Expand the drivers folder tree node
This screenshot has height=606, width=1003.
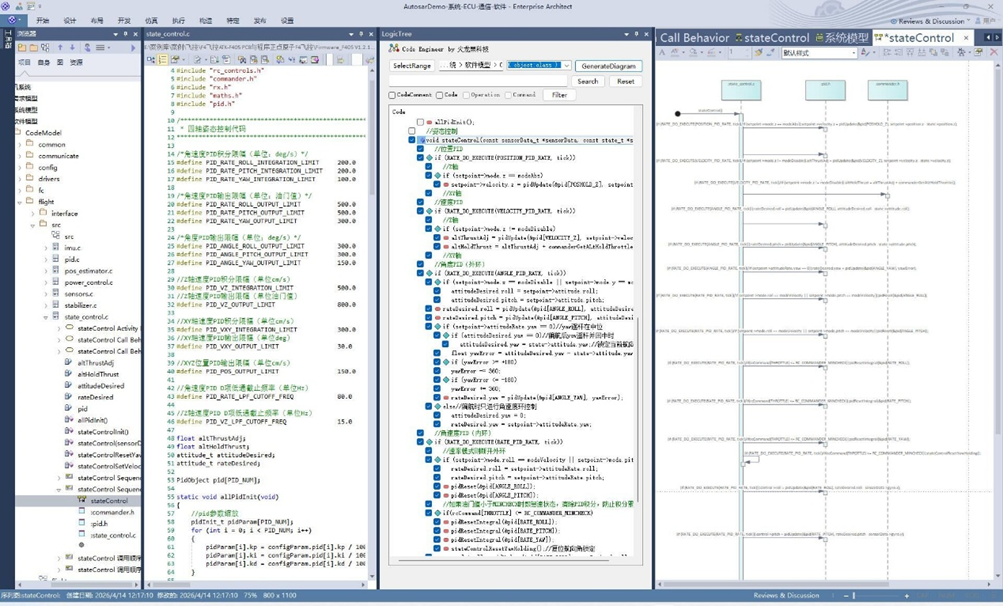tap(20, 179)
